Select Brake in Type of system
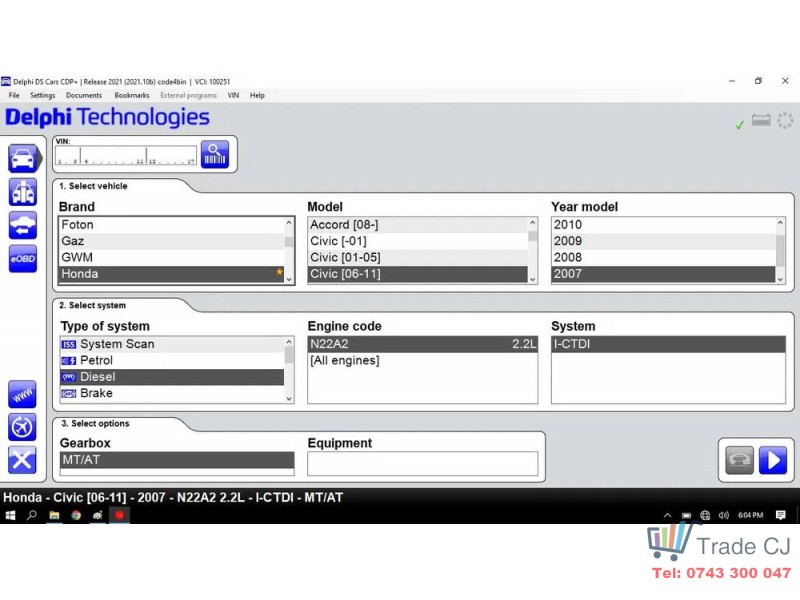This screenshot has width=800, height=600. [x=172, y=393]
